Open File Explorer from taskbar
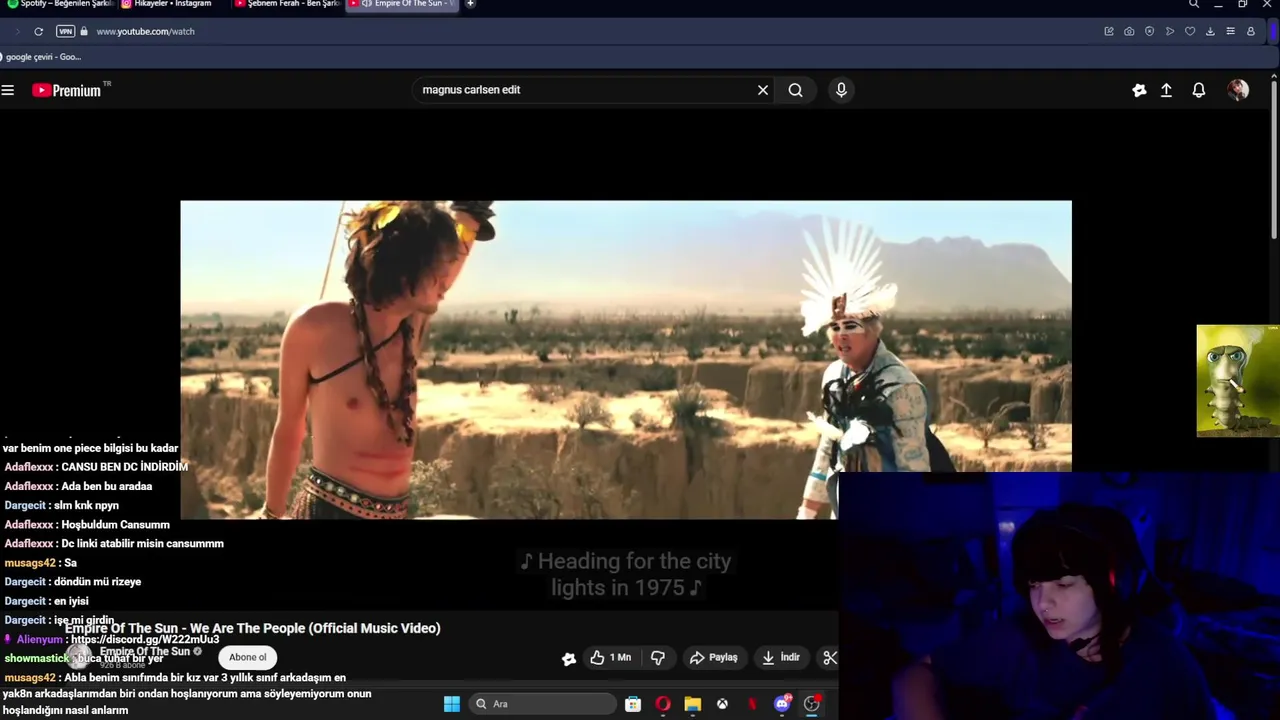 pos(692,704)
